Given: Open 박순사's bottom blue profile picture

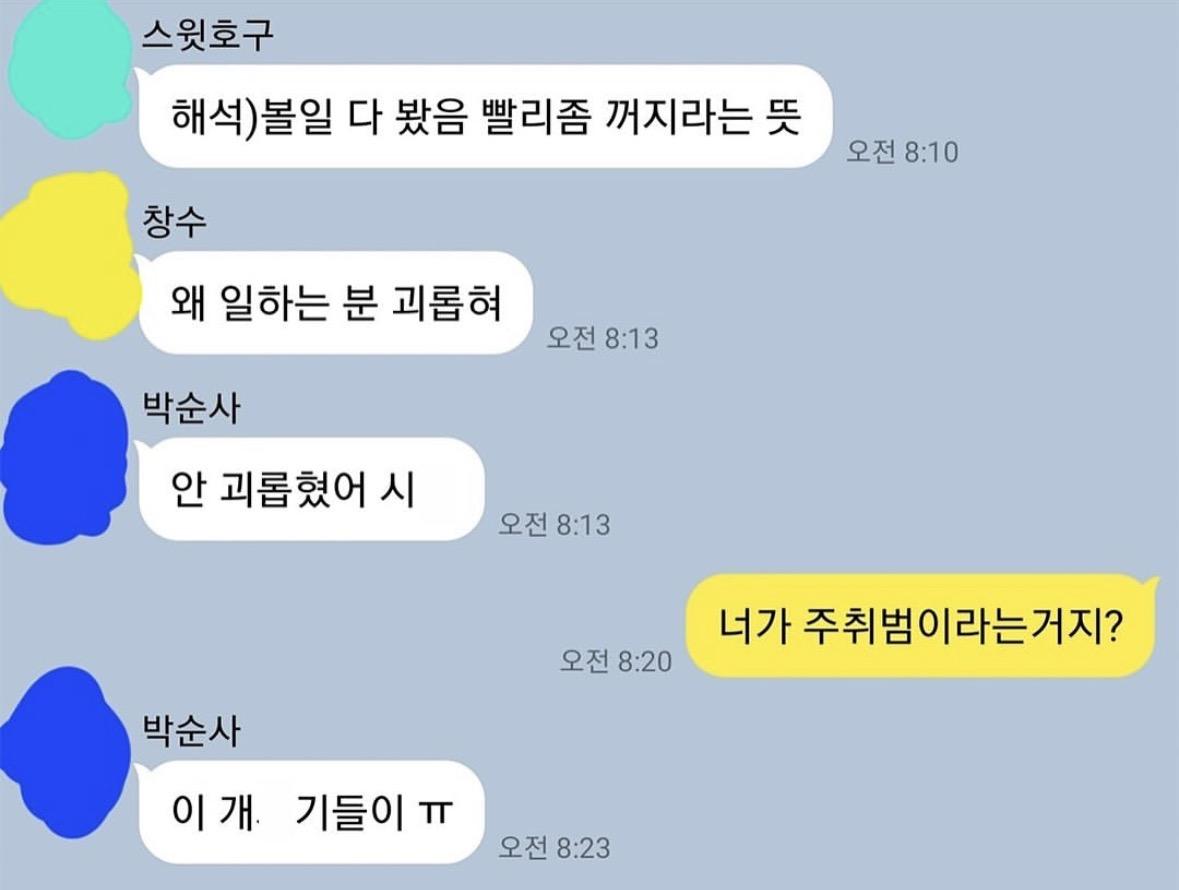Looking at the screenshot, I should pos(65,752).
